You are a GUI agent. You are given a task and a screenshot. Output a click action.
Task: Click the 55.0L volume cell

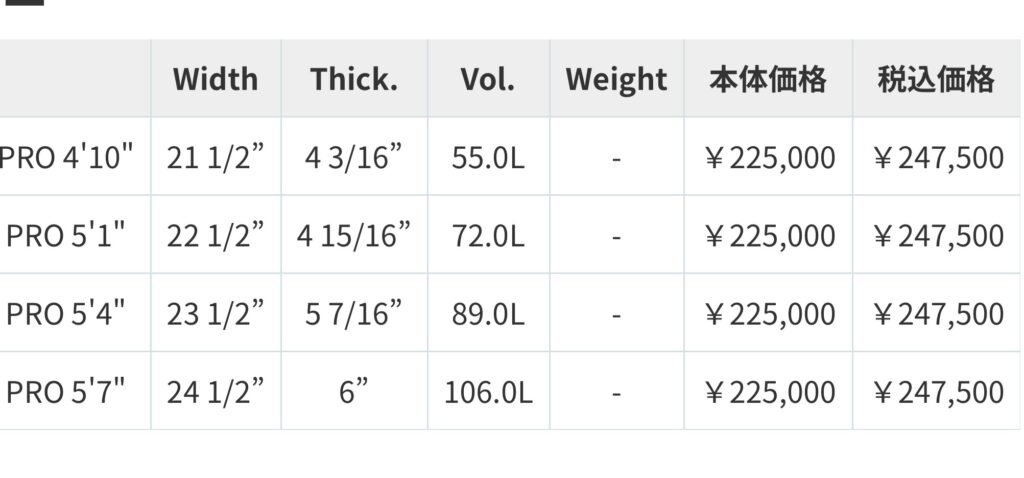point(488,157)
